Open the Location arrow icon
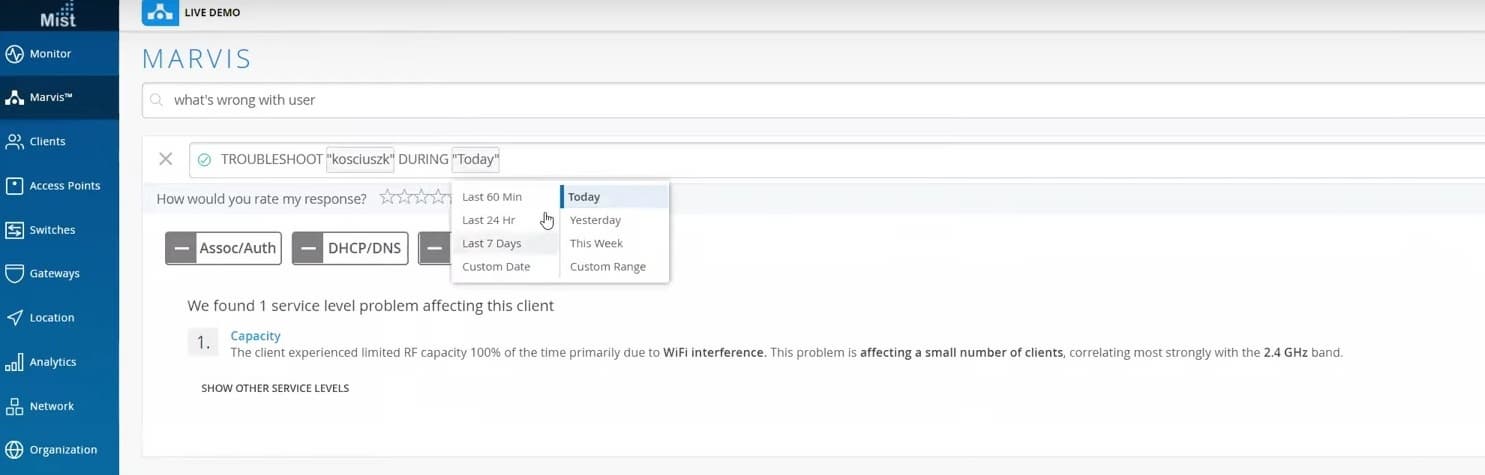Image resolution: width=1485 pixels, height=475 pixels. 14,318
